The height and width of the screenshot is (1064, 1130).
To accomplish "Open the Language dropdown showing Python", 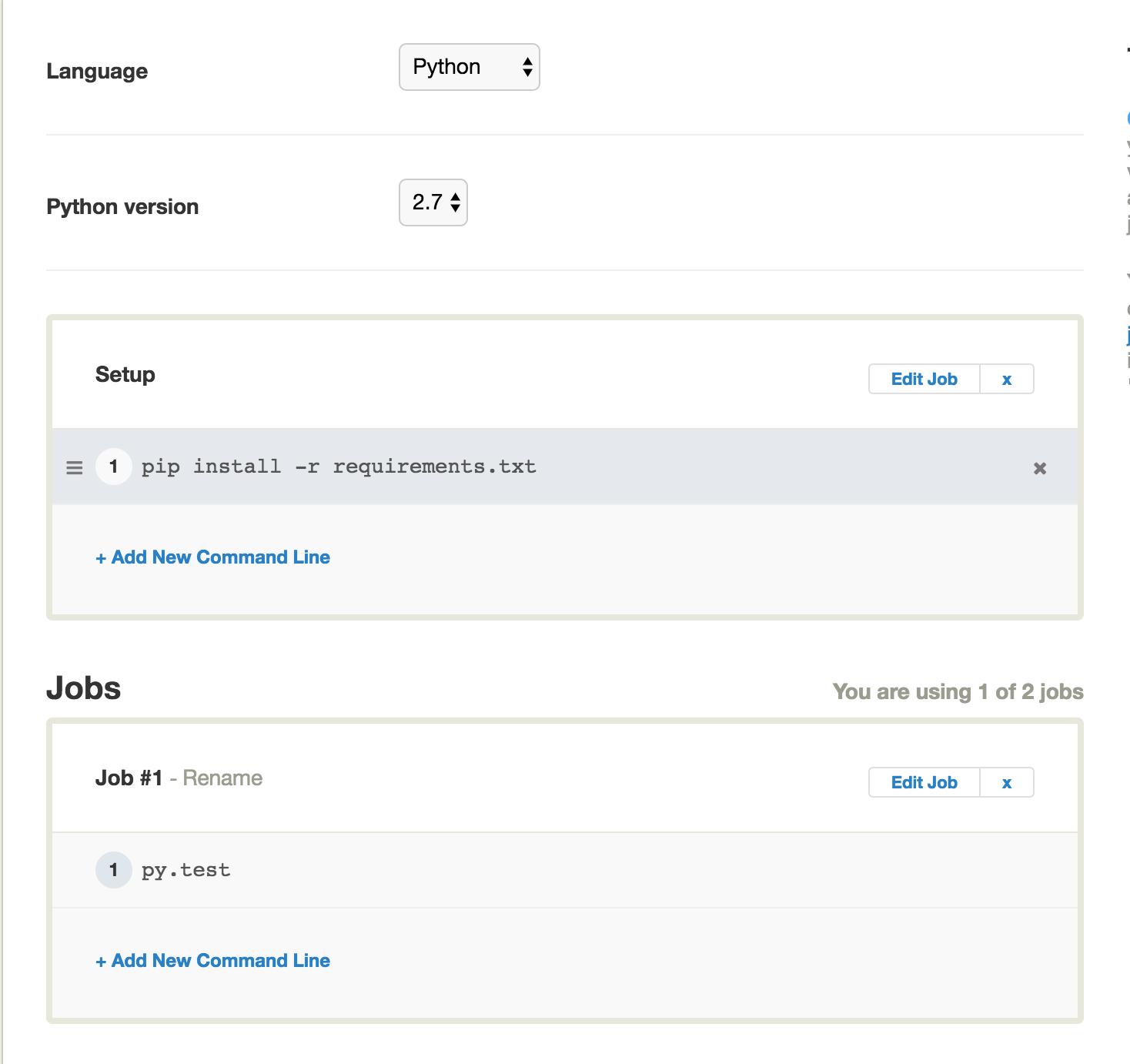I will click(469, 67).
